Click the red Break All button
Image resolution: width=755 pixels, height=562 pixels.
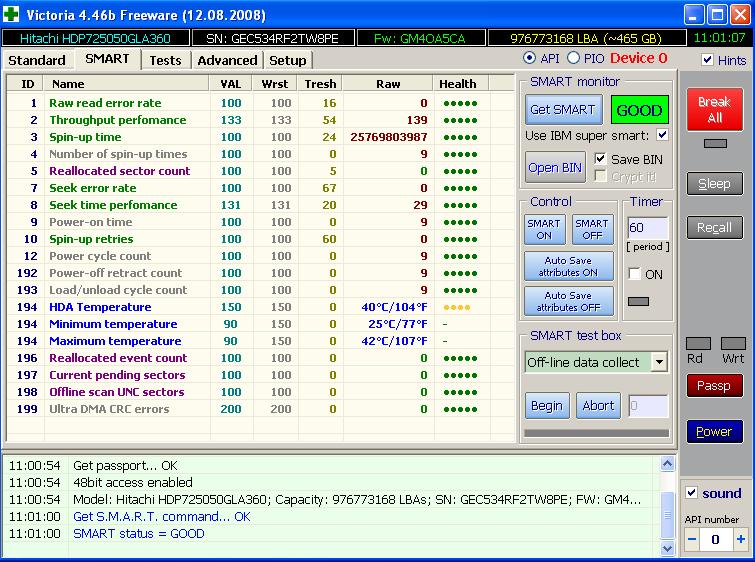click(715, 109)
